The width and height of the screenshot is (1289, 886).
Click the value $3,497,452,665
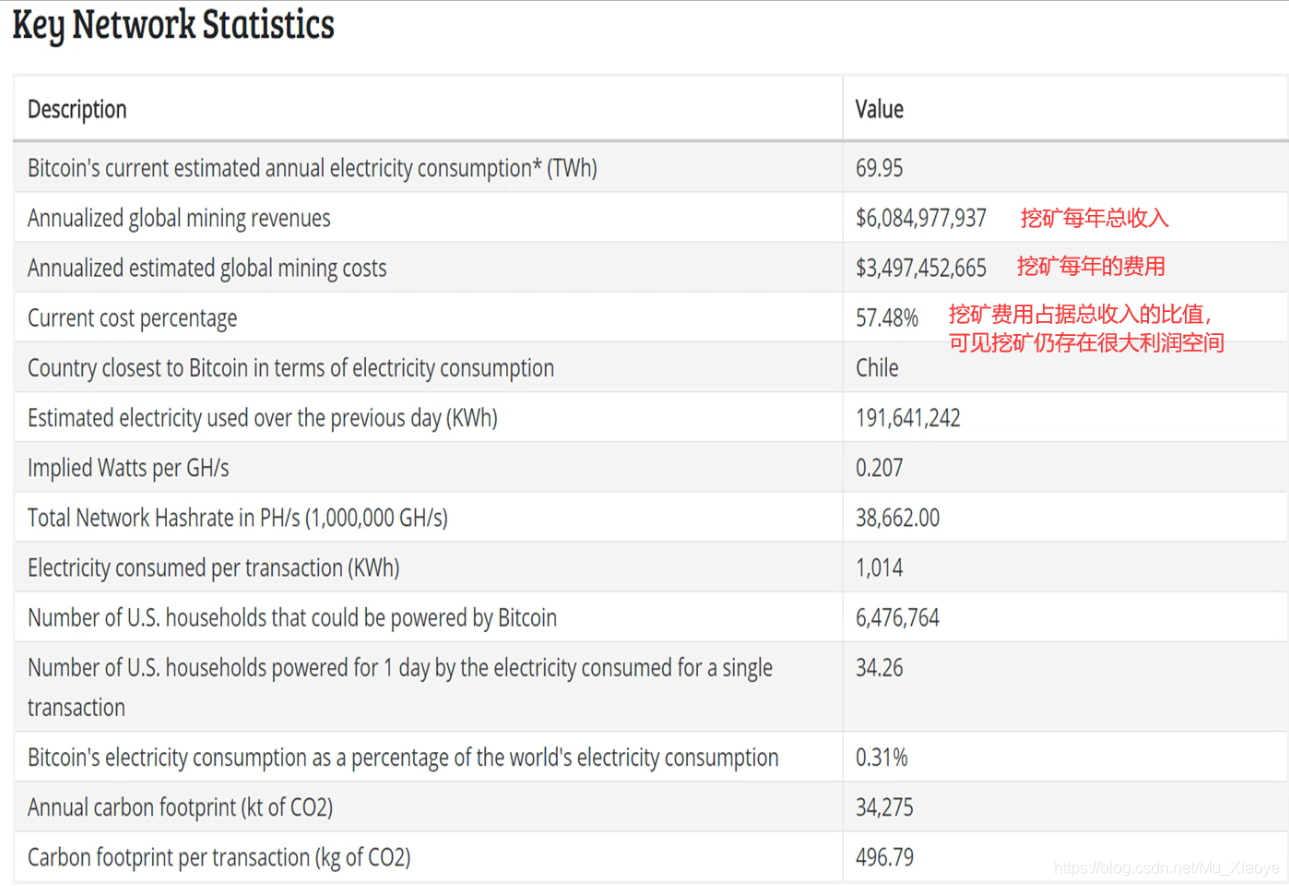tap(921, 268)
